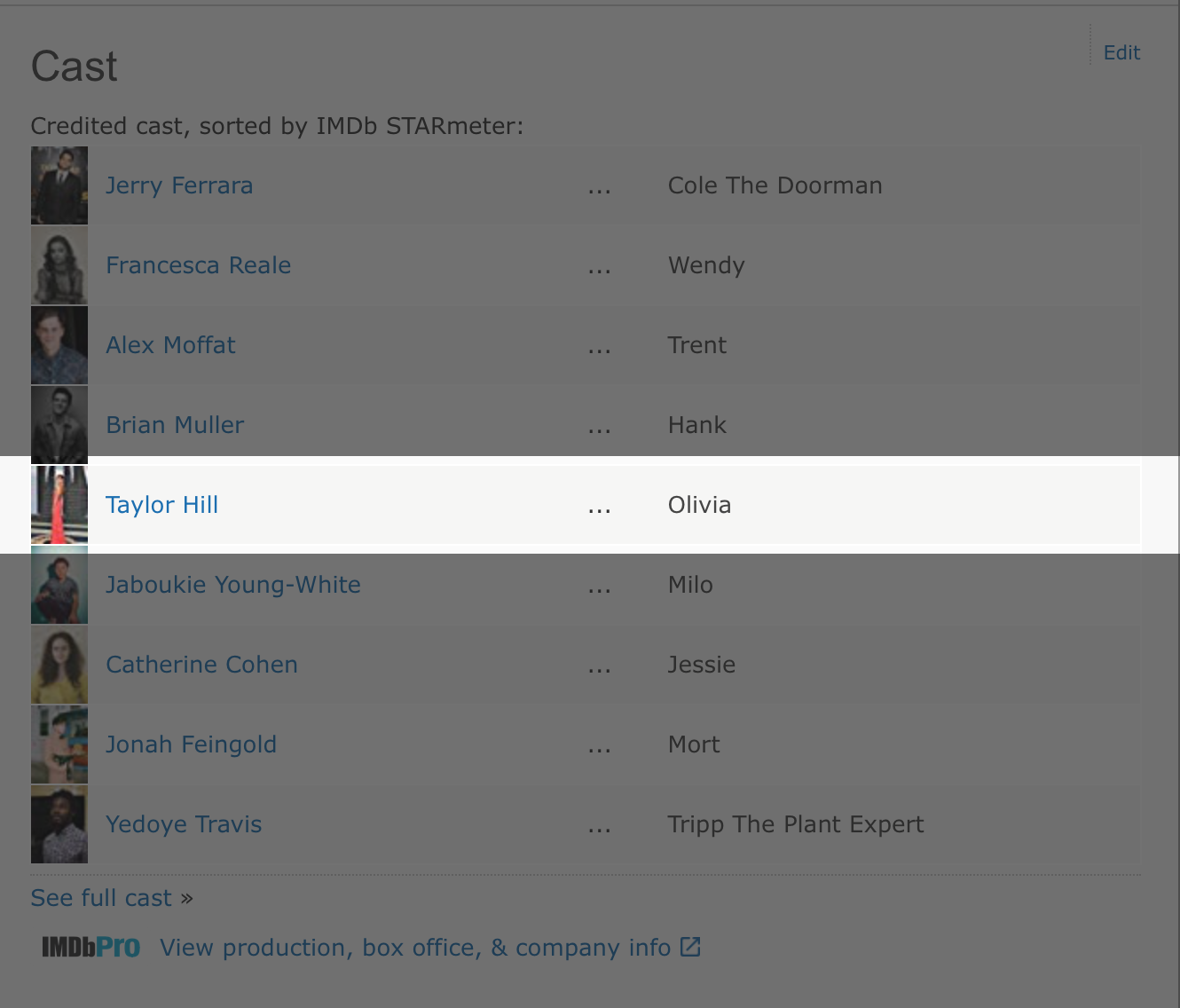The height and width of the screenshot is (1008, 1180).
Task: Select Catherine Cohen's profile photo
Action: tap(59, 665)
